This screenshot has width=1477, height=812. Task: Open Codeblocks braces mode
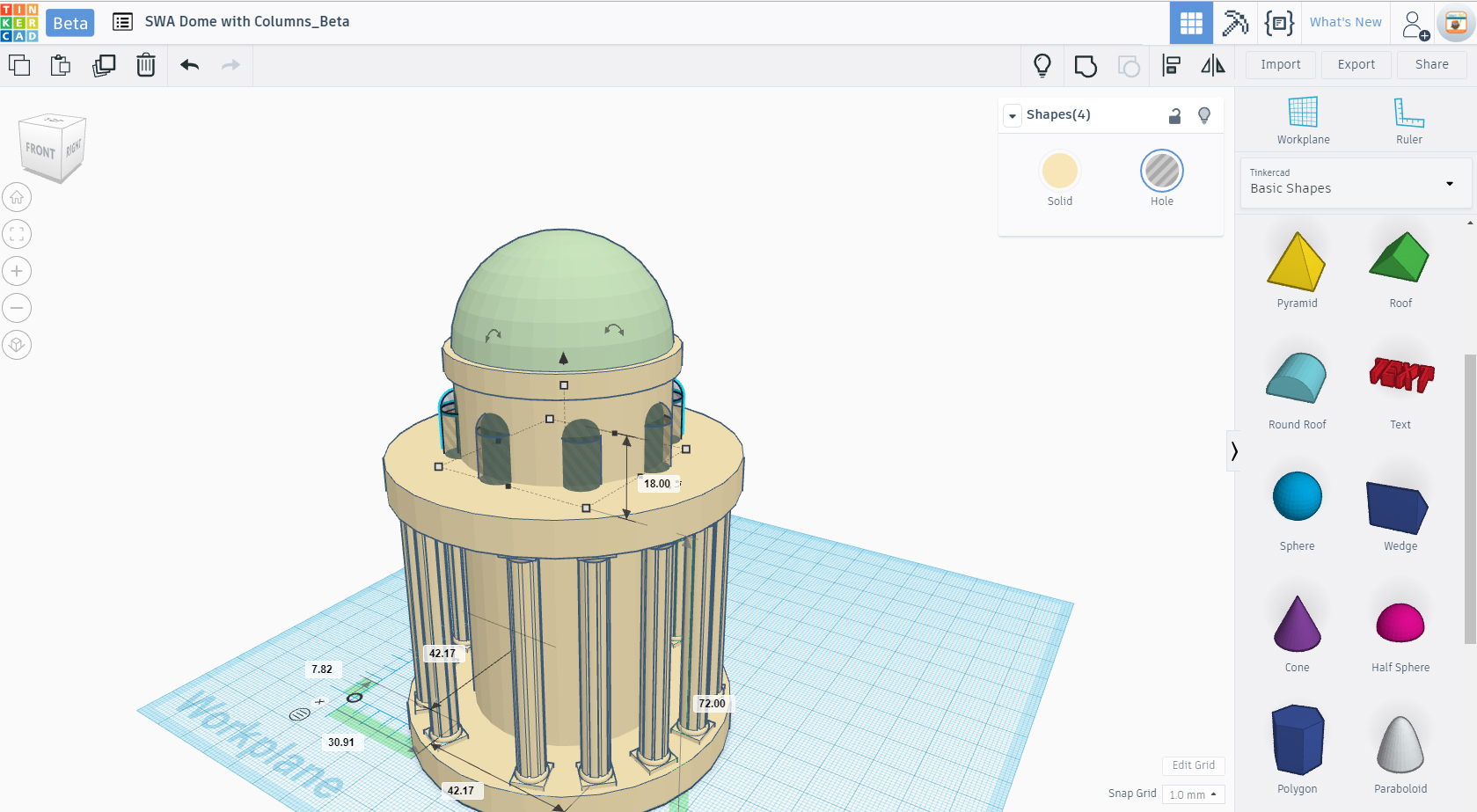click(1279, 23)
